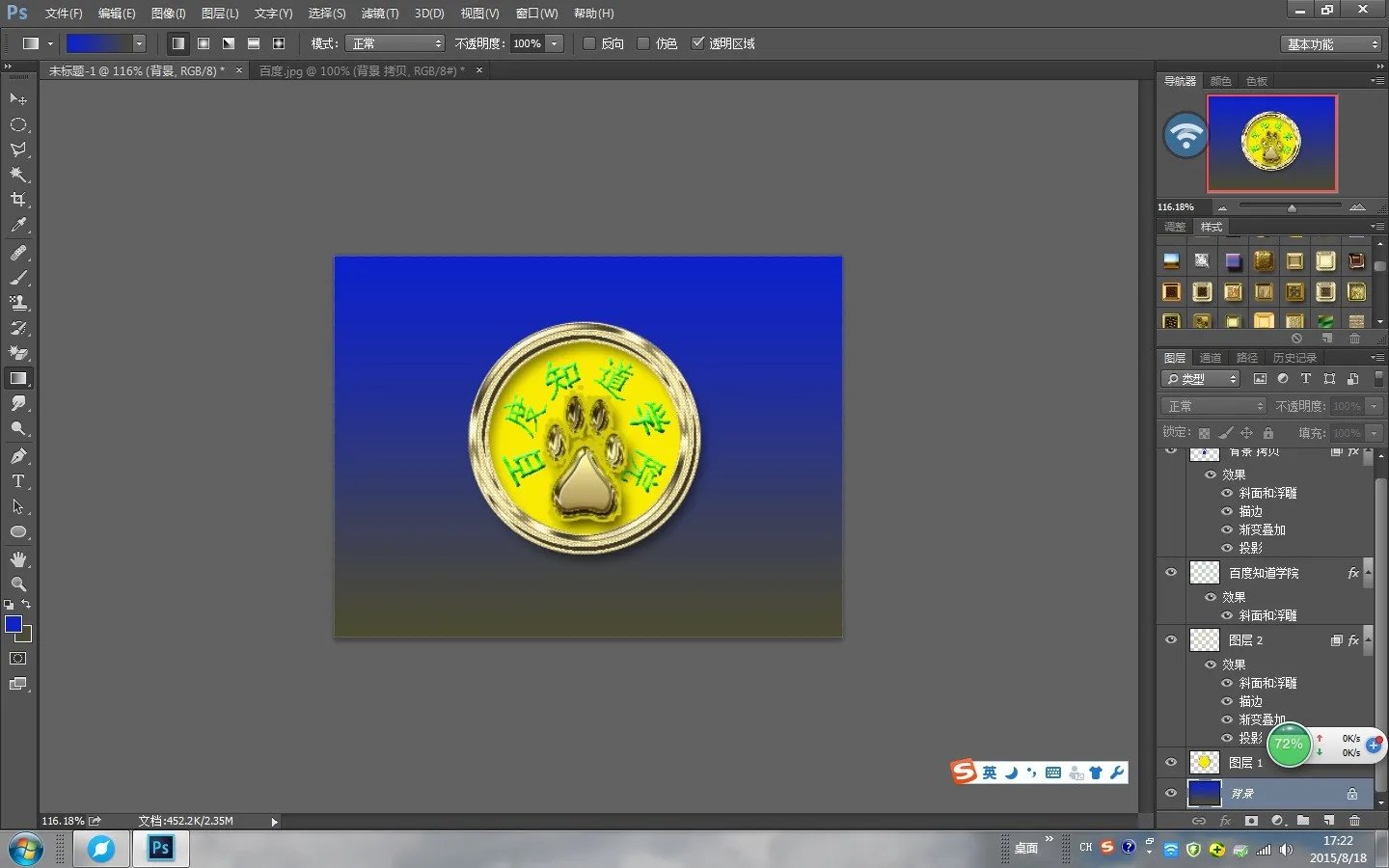The width and height of the screenshot is (1389, 868).
Task: Click the blue foreground color swatch
Action: tap(14, 624)
